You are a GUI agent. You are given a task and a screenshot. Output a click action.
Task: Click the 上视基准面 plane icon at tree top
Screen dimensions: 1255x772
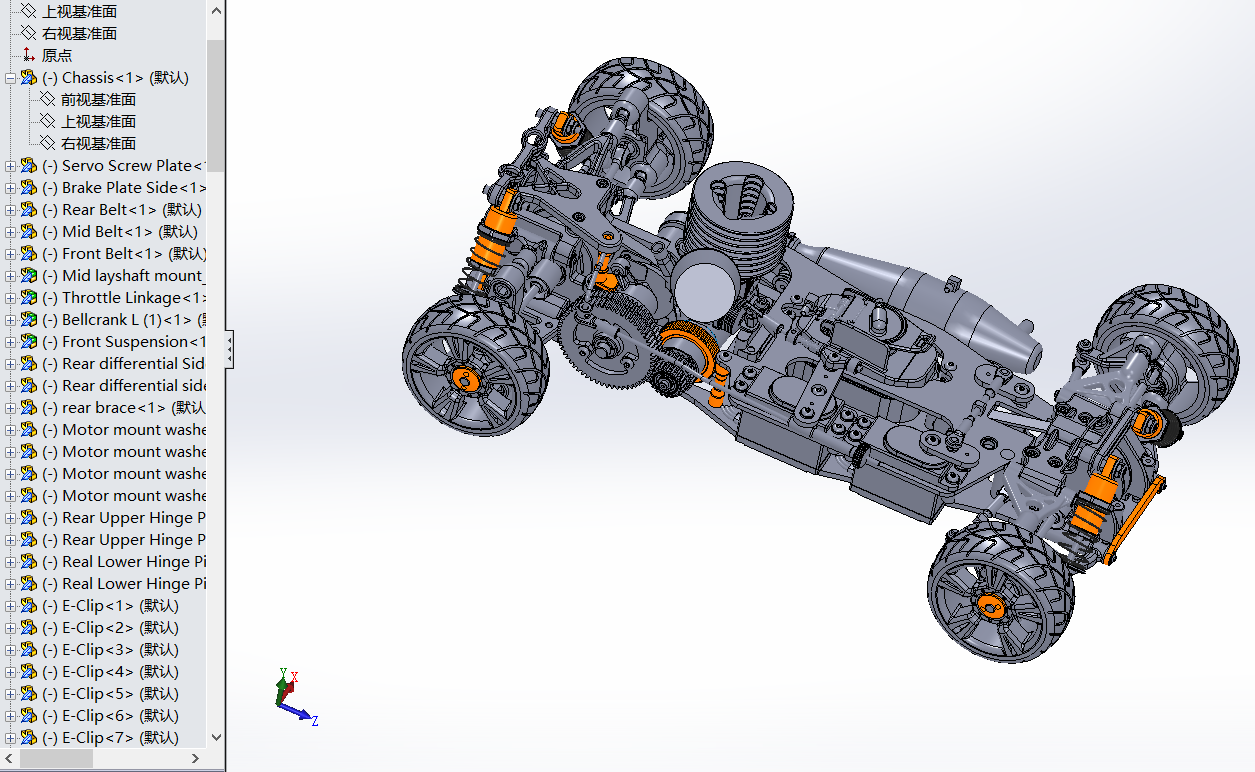[x=28, y=11]
